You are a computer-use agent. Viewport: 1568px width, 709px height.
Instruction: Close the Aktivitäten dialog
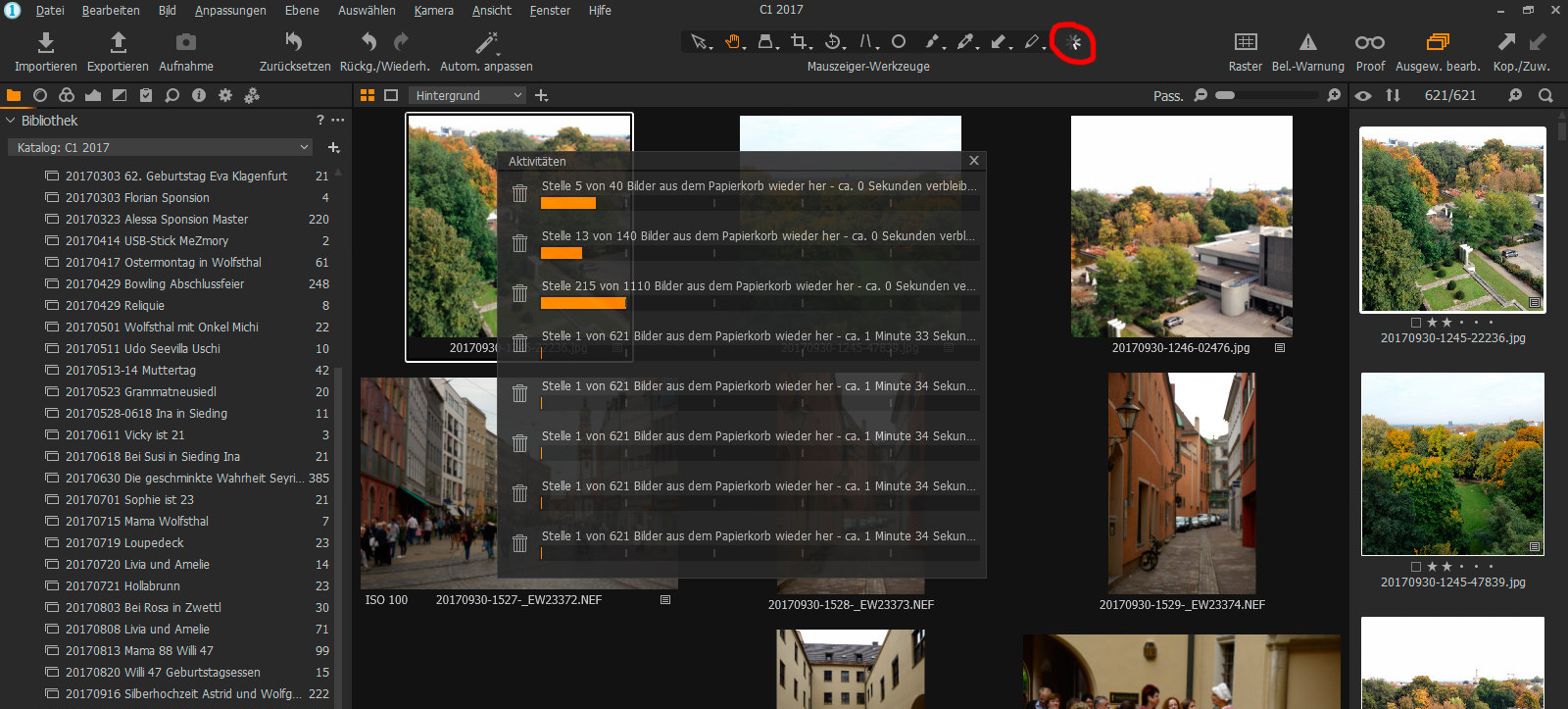click(973, 160)
